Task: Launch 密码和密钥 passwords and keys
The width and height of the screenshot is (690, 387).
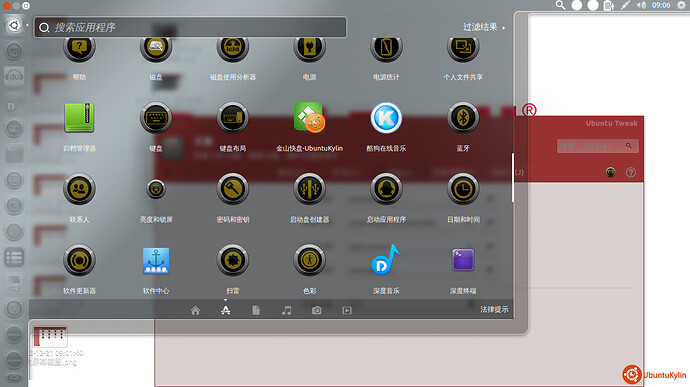Action: 232,189
